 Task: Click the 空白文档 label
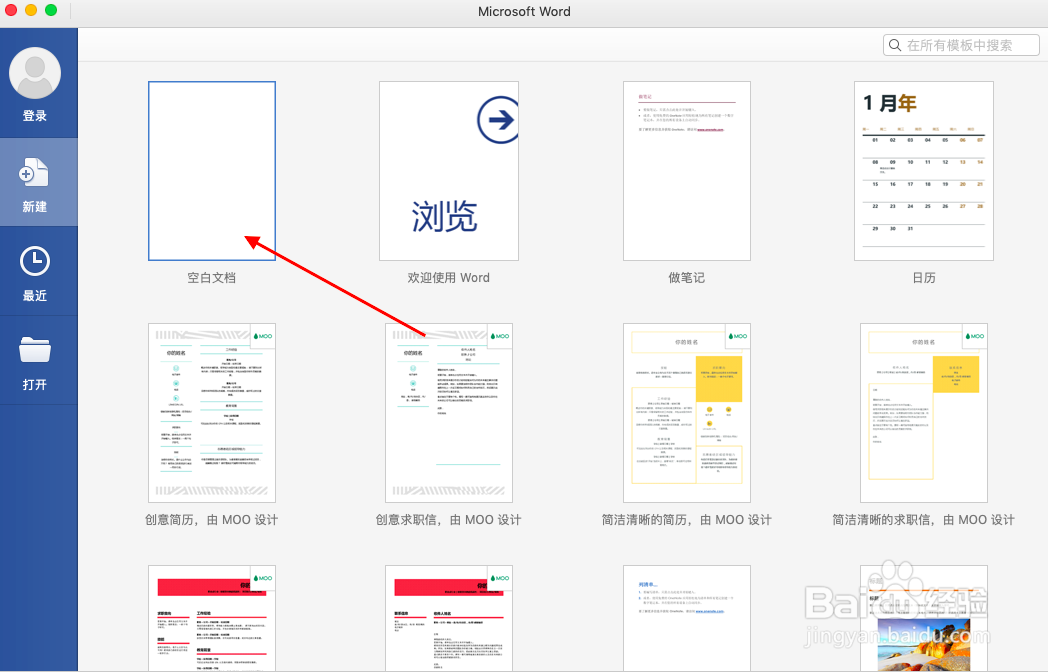pyautogui.click(x=211, y=277)
